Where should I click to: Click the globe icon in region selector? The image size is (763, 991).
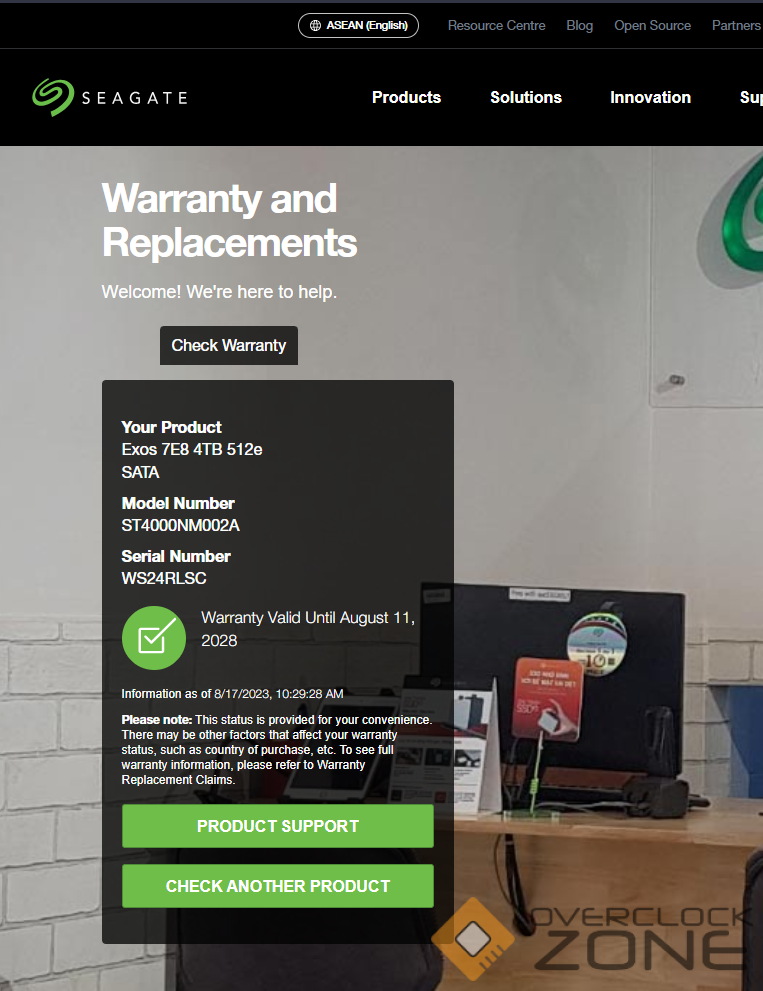315,26
